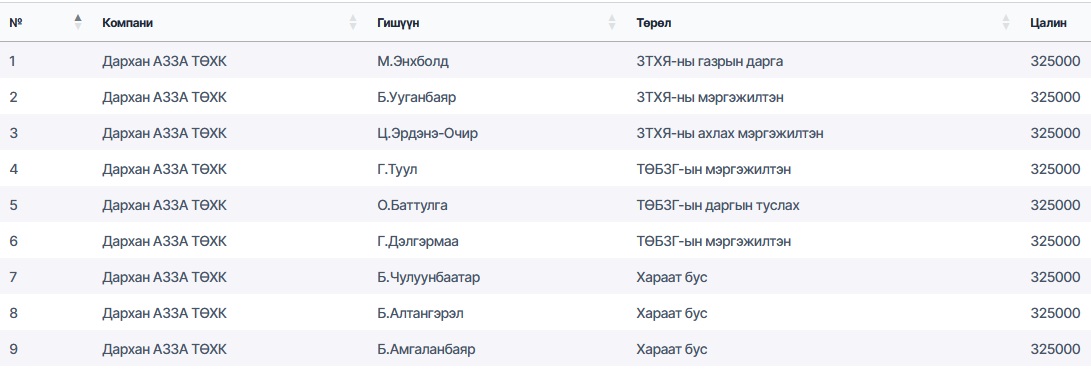1091x374 pixels.
Task: Select the Цалин column header
Action: [x=1049, y=23]
